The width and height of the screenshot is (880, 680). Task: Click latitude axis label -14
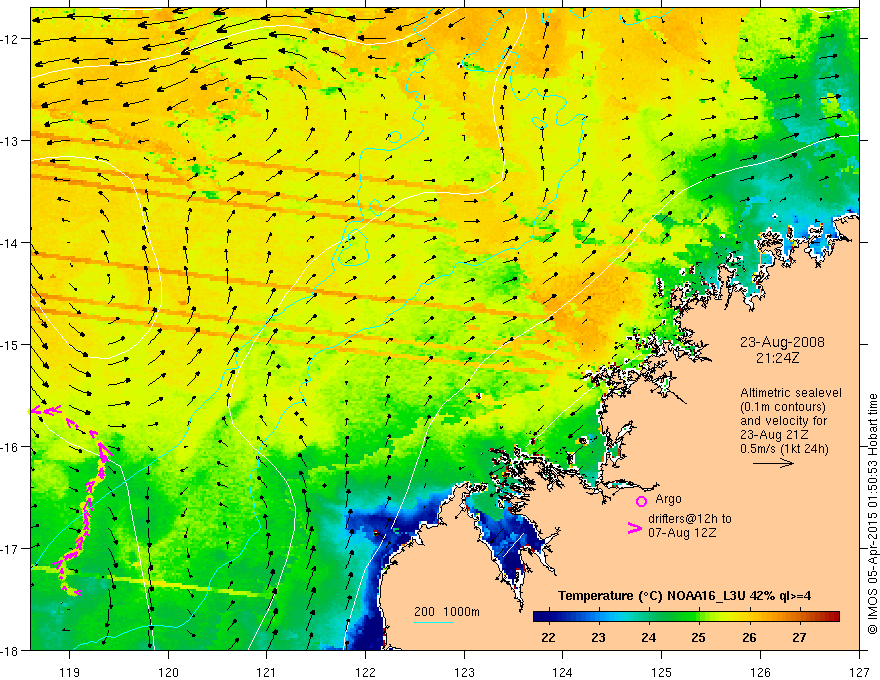(x=11, y=243)
